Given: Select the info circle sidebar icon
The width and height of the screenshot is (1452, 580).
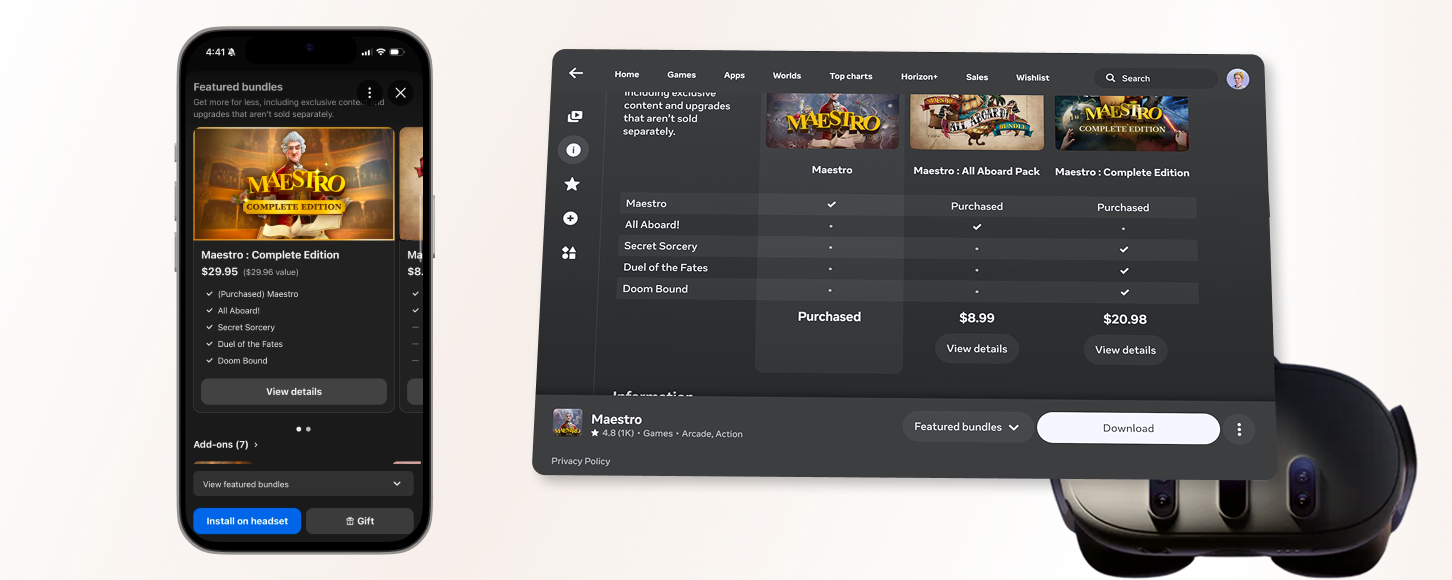Looking at the screenshot, I should 573,150.
